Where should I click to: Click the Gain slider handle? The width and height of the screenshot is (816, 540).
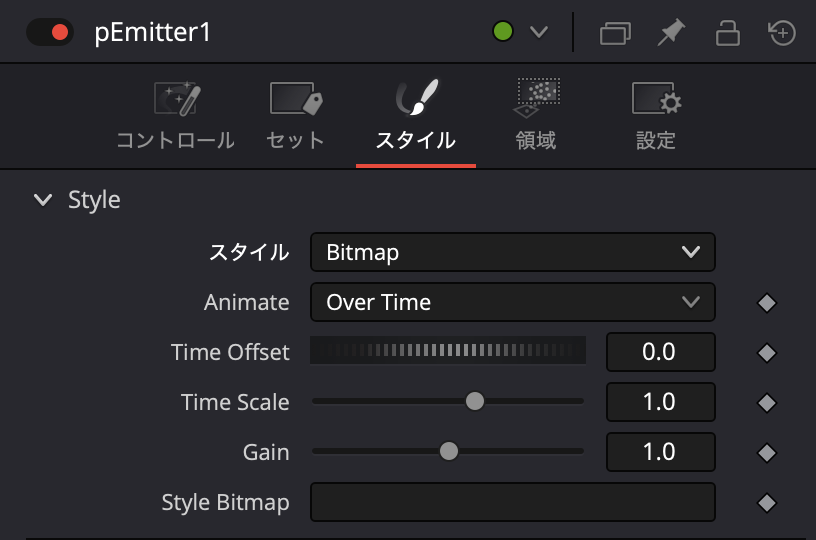point(449,451)
